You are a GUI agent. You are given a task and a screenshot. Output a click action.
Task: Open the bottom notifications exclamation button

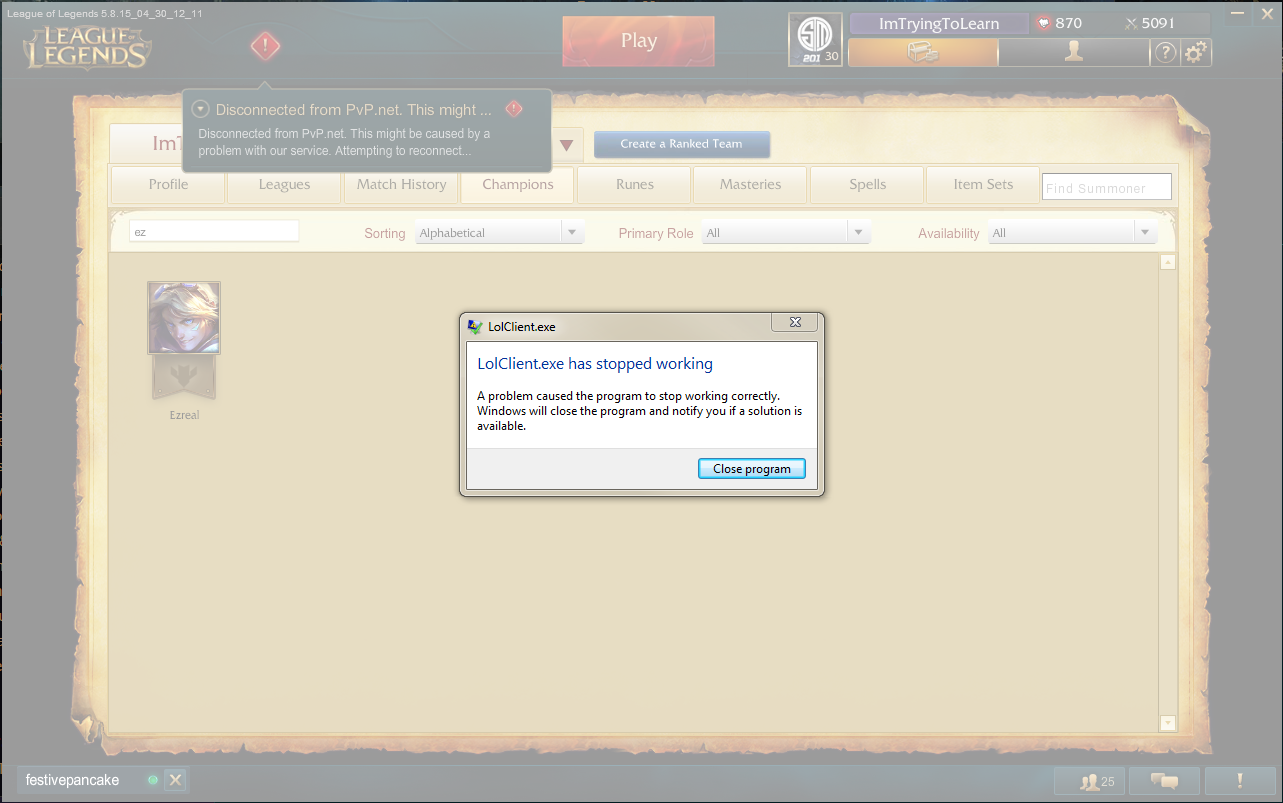click(x=1240, y=781)
